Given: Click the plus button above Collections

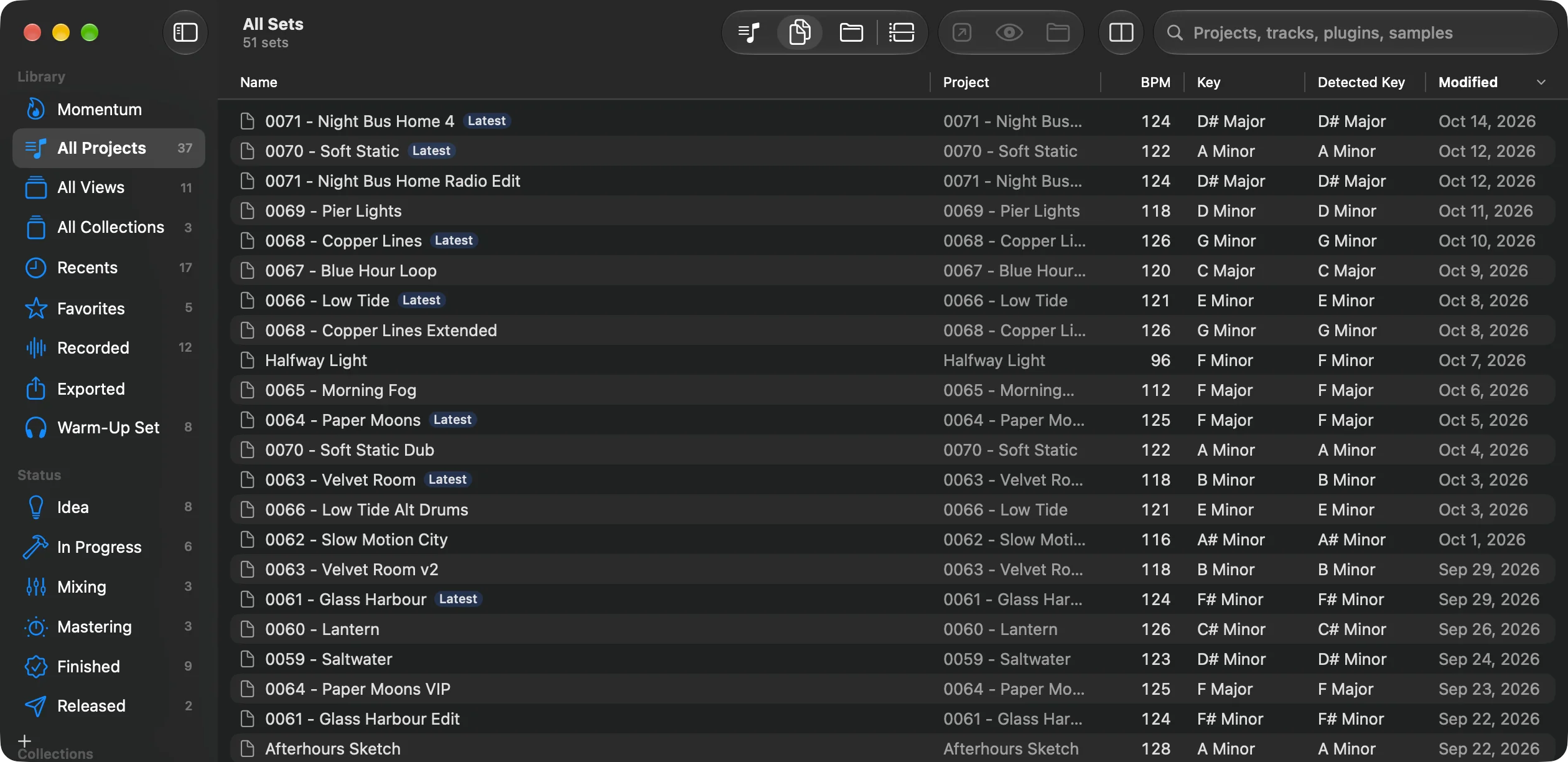Looking at the screenshot, I should (24, 741).
